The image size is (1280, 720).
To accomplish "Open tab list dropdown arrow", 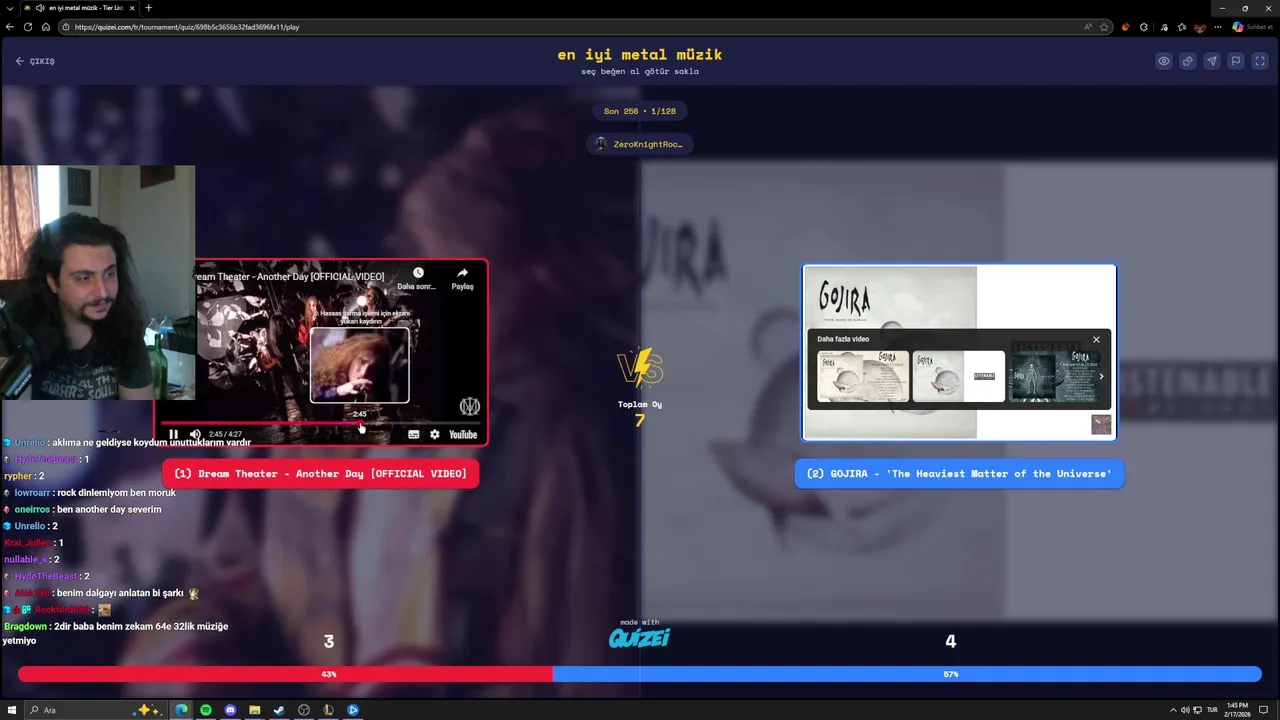I will (x=9, y=8).
